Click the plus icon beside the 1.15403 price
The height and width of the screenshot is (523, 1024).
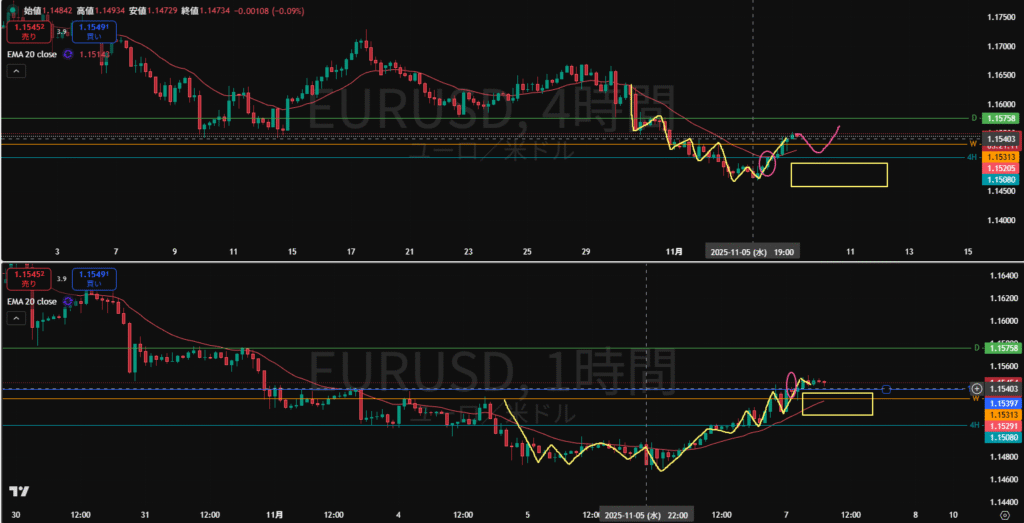pos(976,388)
